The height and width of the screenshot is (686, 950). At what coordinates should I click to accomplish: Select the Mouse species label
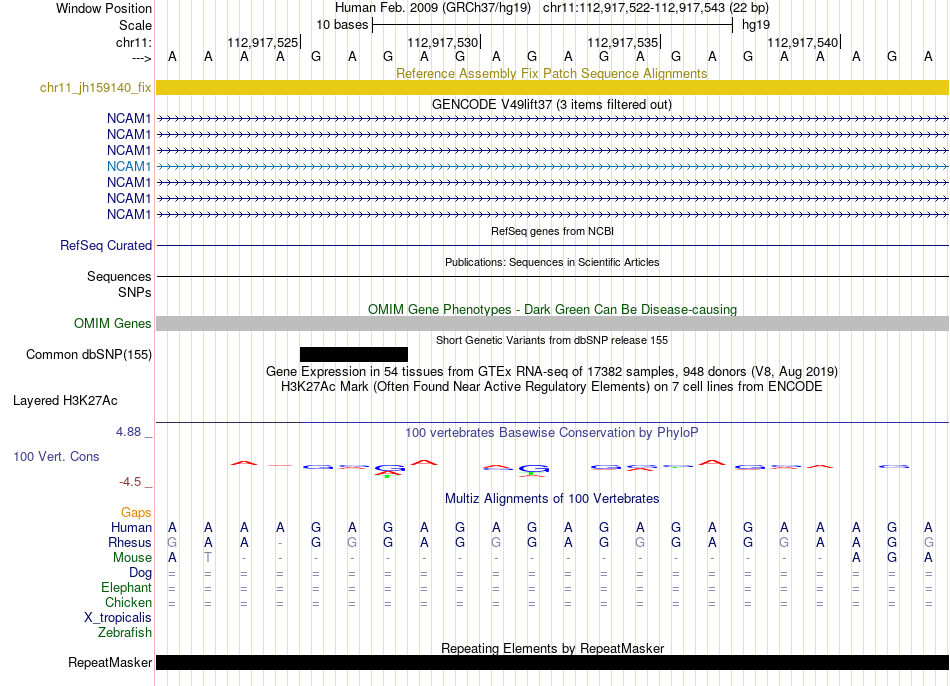pos(132,558)
